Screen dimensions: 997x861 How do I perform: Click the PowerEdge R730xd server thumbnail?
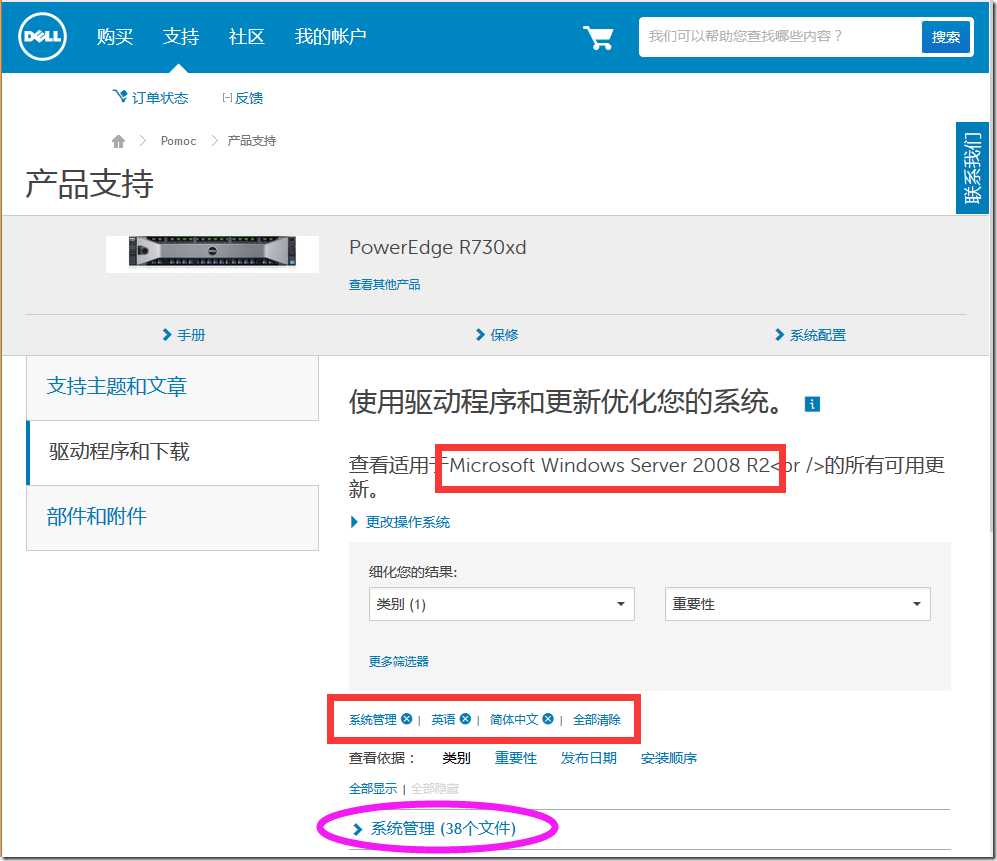tap(212, 252)
